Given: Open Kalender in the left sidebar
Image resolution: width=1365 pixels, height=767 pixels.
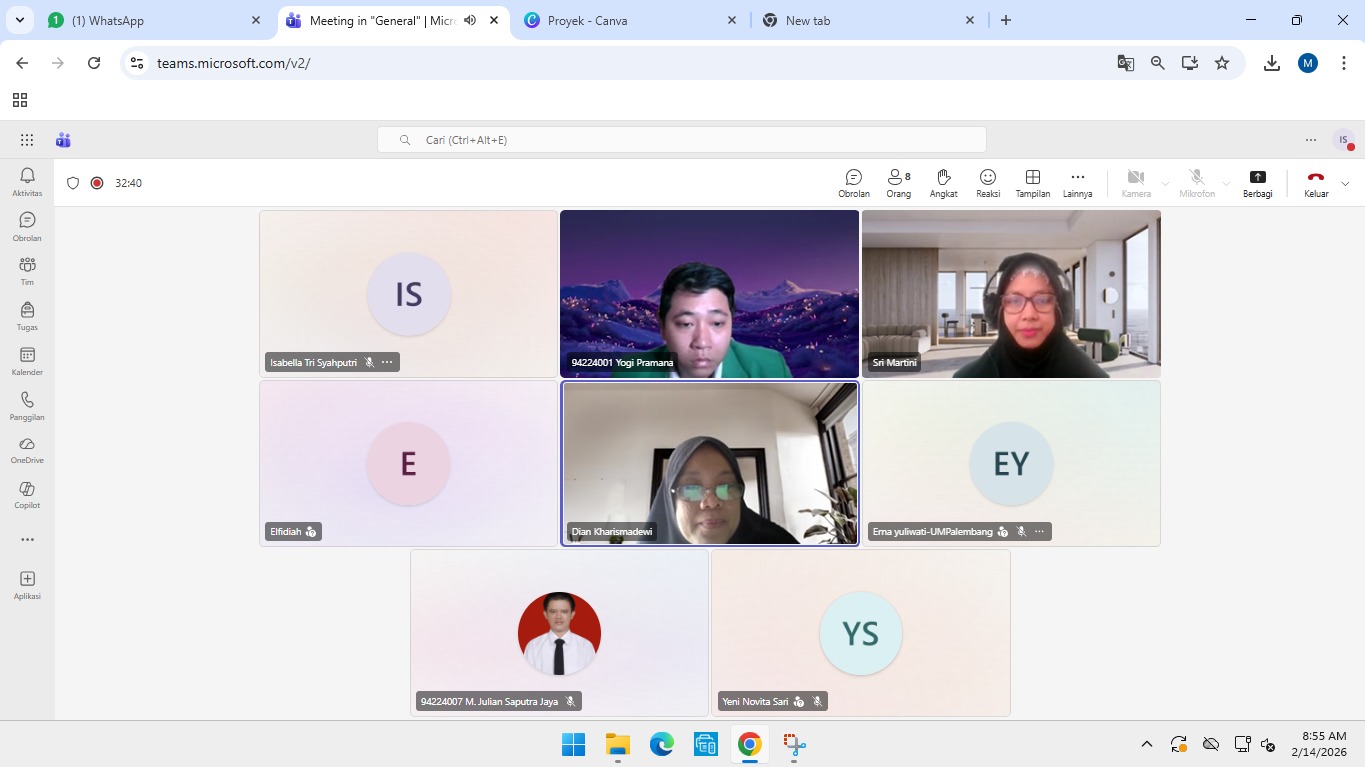Looking at the screenshot, I should click(27, 361).
